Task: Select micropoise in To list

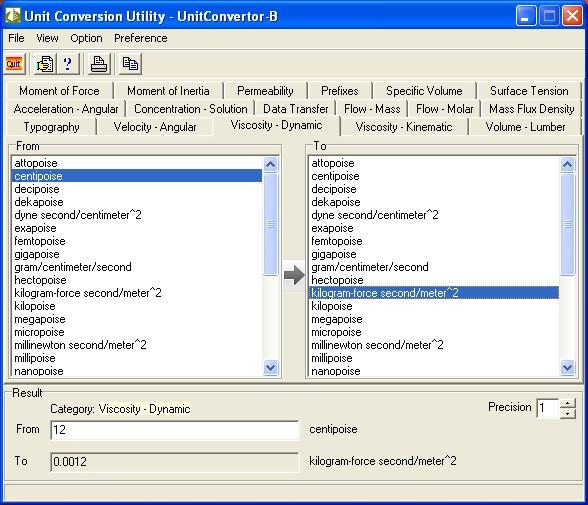Action: pyautogui.click(x=434, y=332)
